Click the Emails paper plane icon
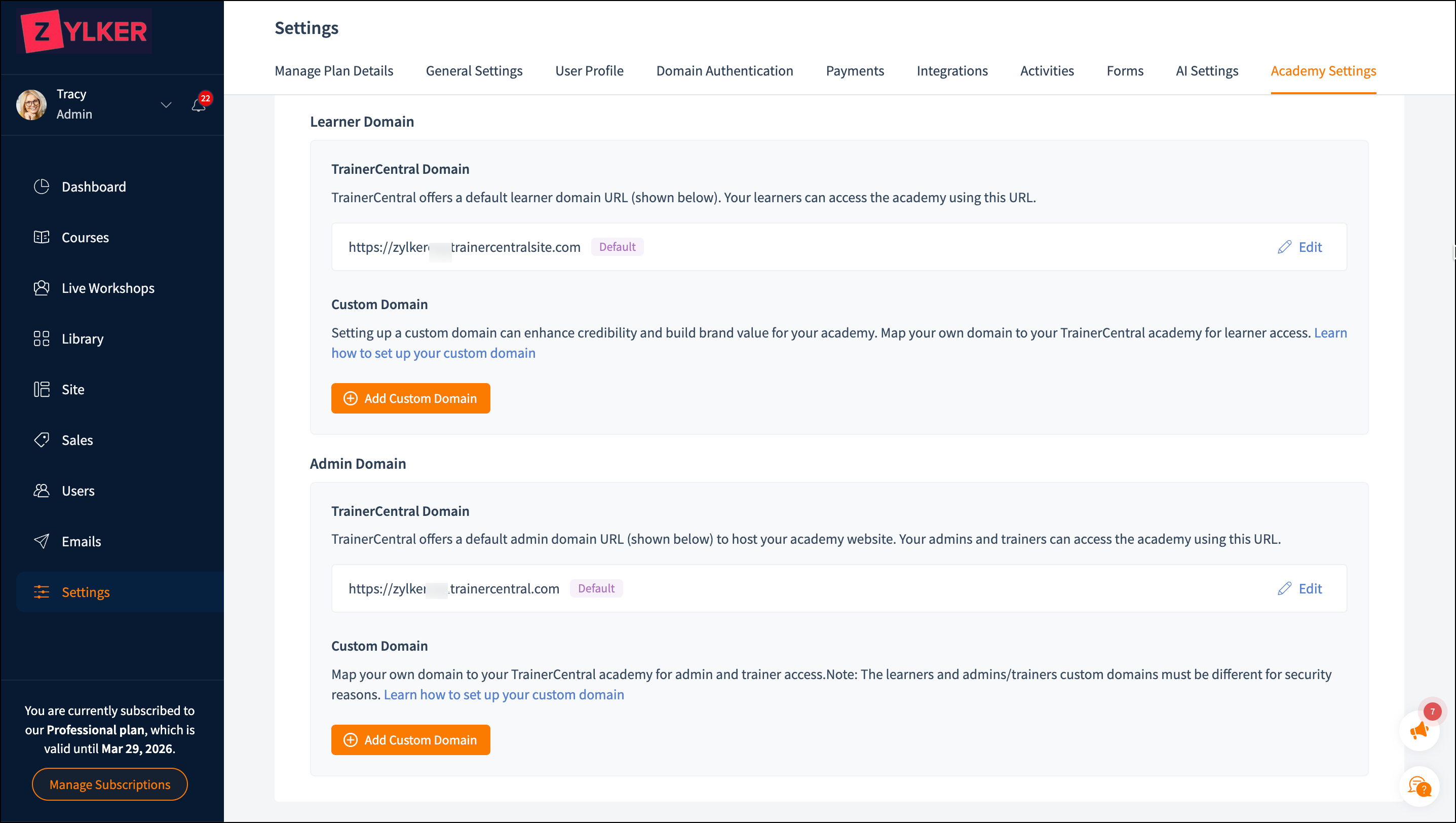The height and width of the screenshot is (823, 1456). [x=41, y=541]
